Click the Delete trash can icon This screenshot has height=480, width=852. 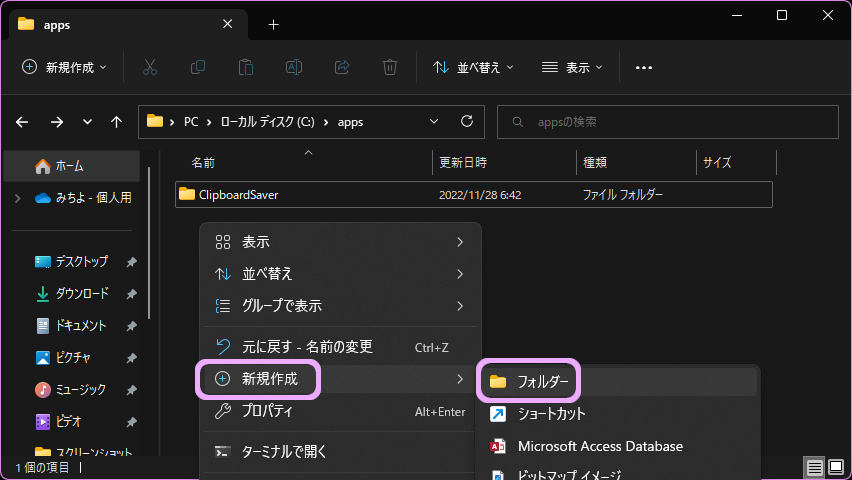pos(390,67)
